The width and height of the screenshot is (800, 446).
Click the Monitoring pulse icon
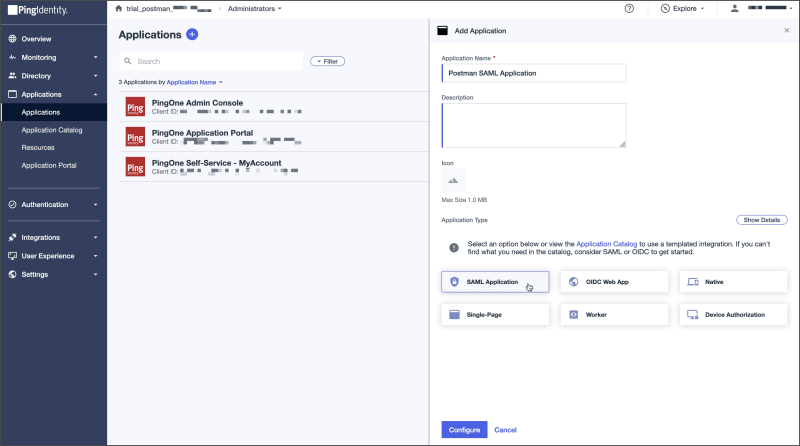coord(12,57)
